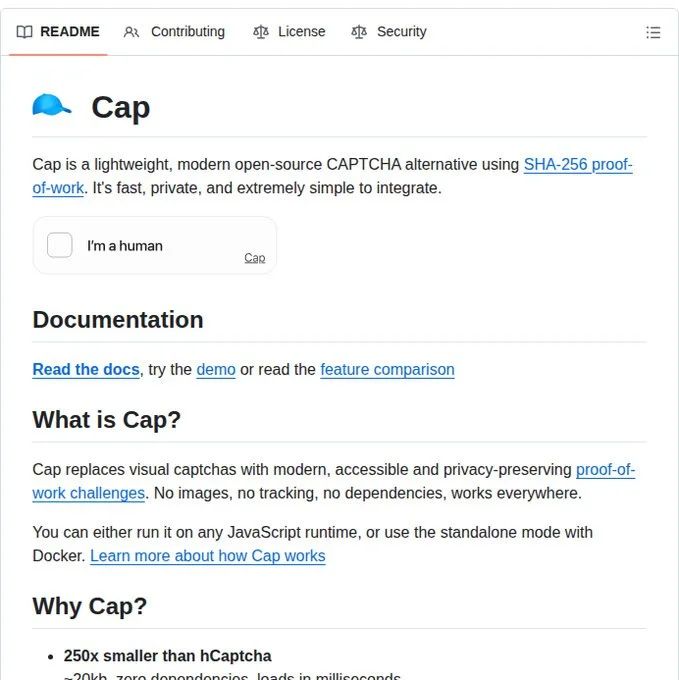Follow the SHA-256 proof-of-work link

pos(578,165)
